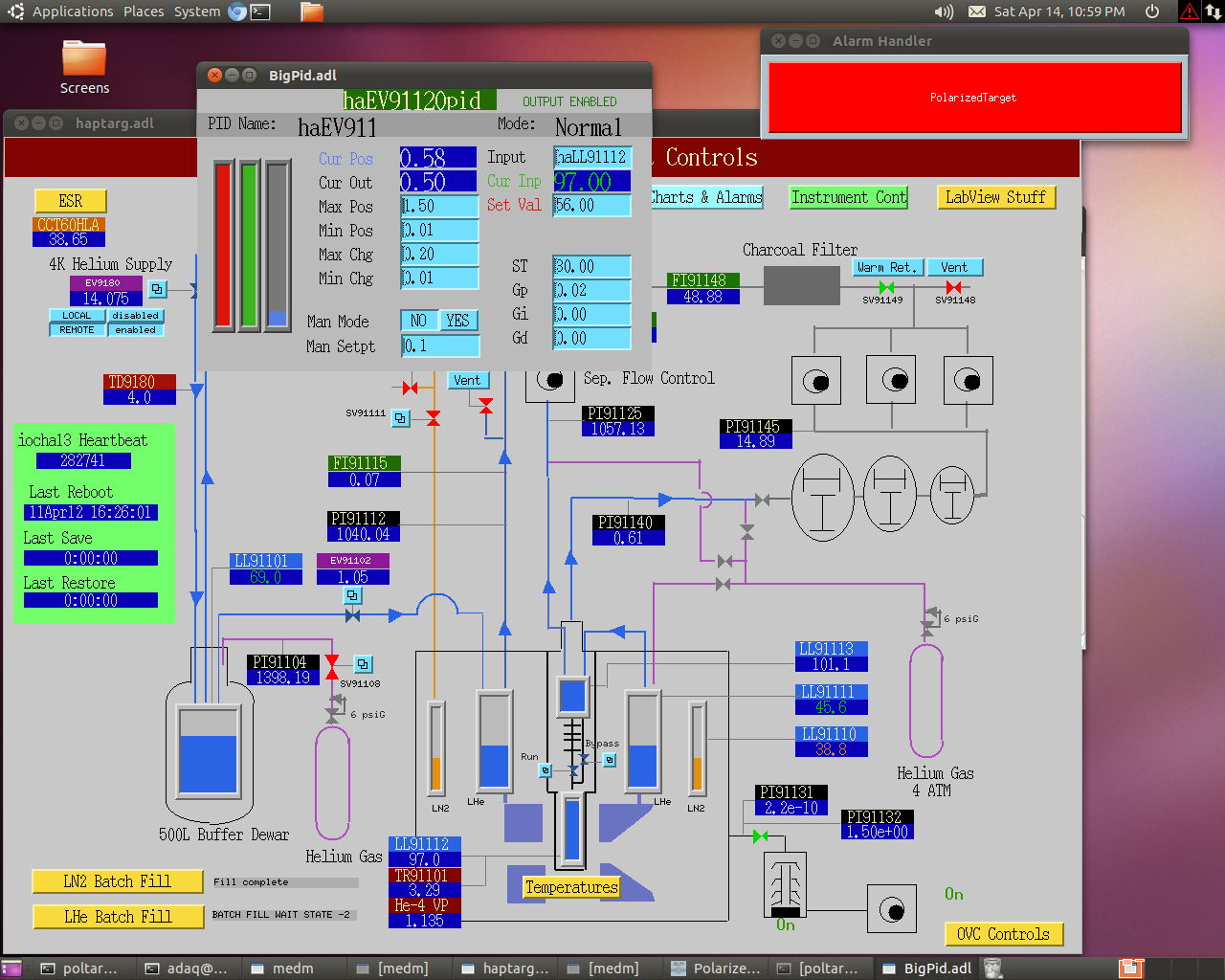This screenshot has height=980, width=1225.
Task: Click the red bar indicator in BigPid
Action: (x=224, y=246)
